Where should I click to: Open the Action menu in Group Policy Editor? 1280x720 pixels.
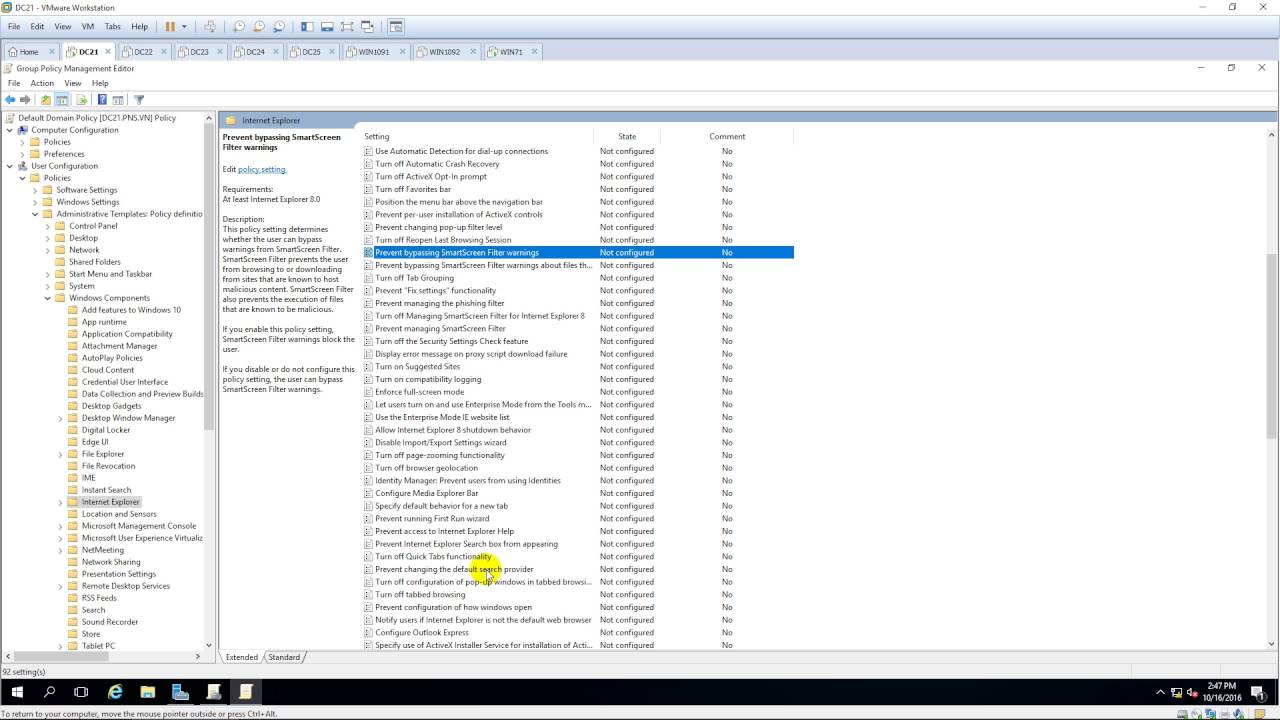[42, 83]
